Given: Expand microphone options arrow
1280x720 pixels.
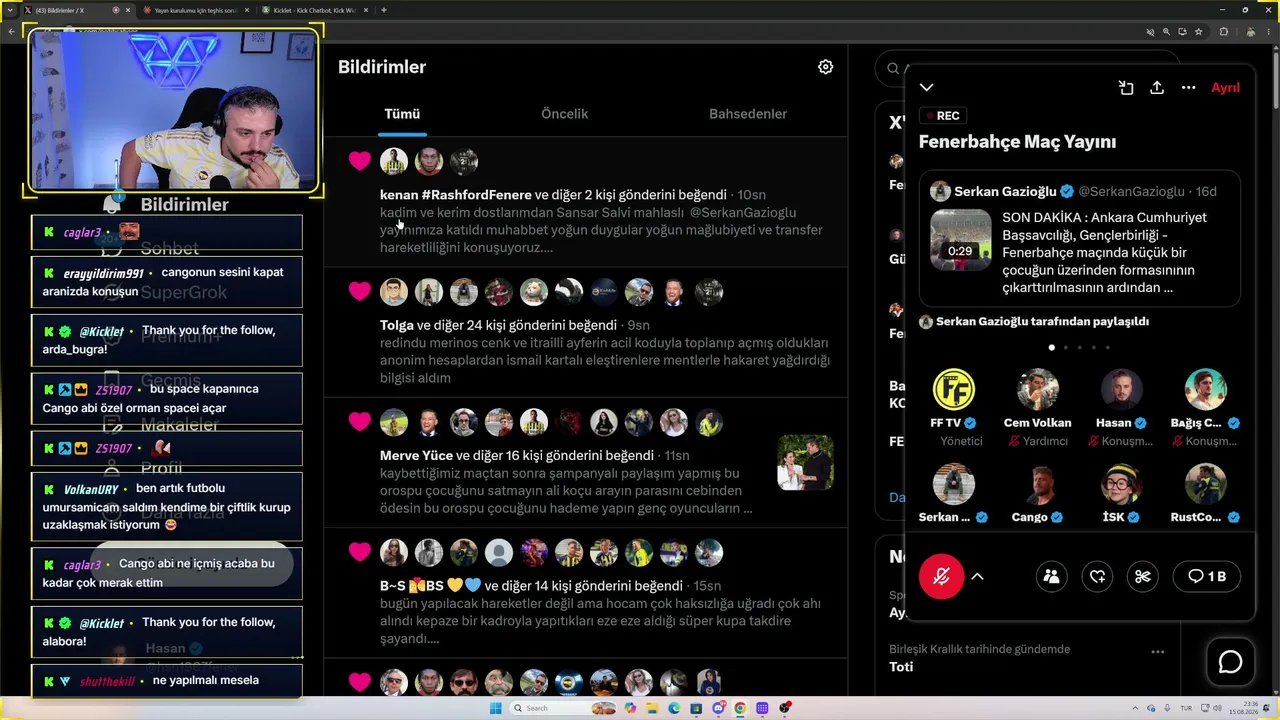Looking at the screenshot, I should click(977, 576).
